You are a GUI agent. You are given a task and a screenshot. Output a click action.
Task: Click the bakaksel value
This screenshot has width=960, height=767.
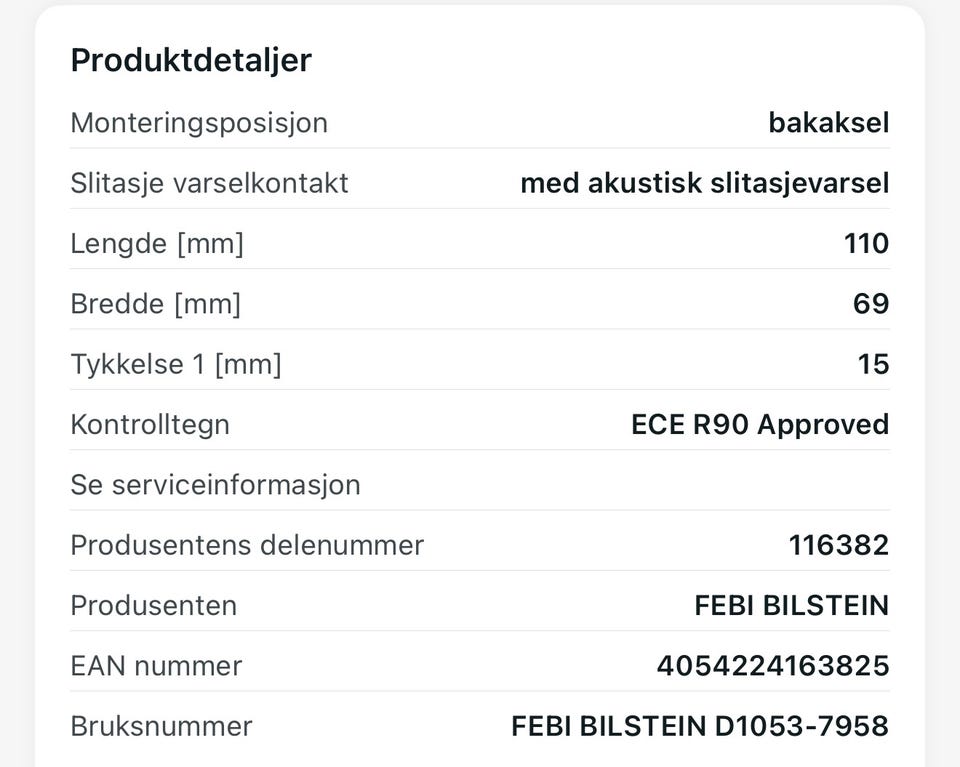click(x=828, y=122)
